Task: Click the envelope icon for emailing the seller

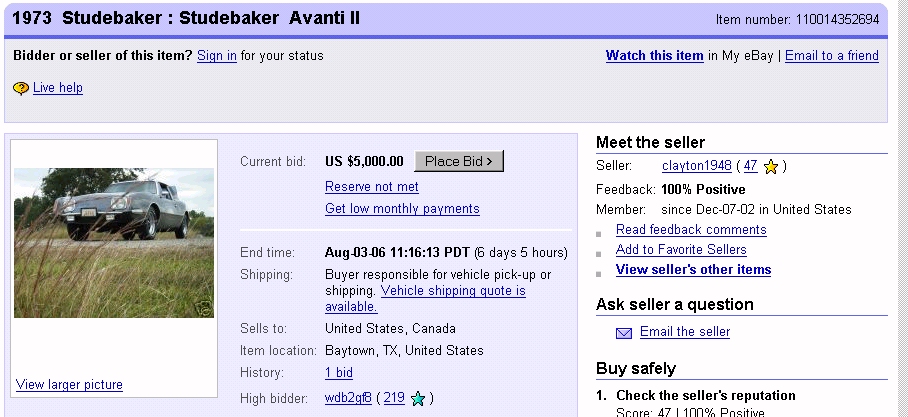Action: pos(624,333)
